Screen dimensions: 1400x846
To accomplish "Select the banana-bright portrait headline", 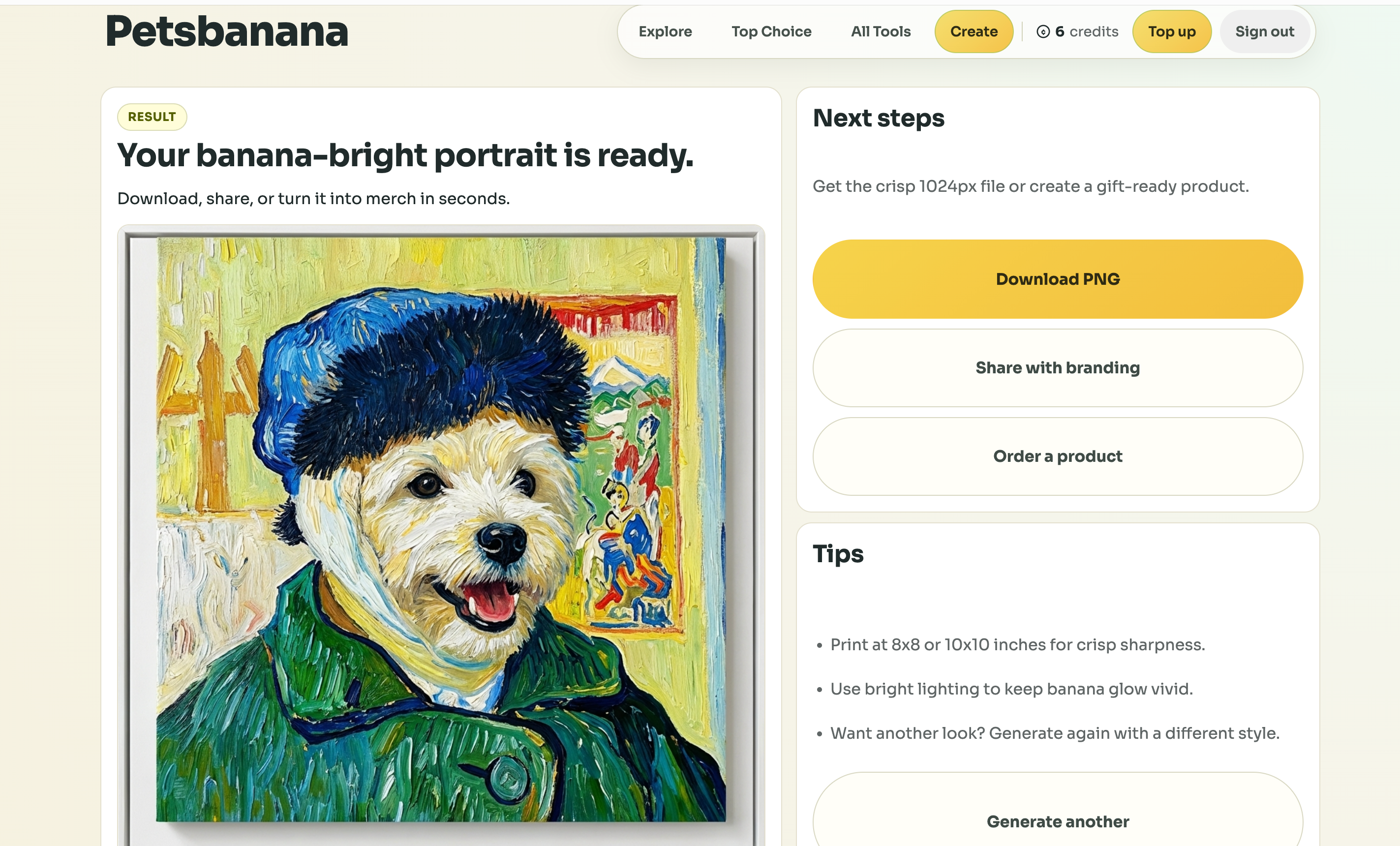I will click(406, 154).
